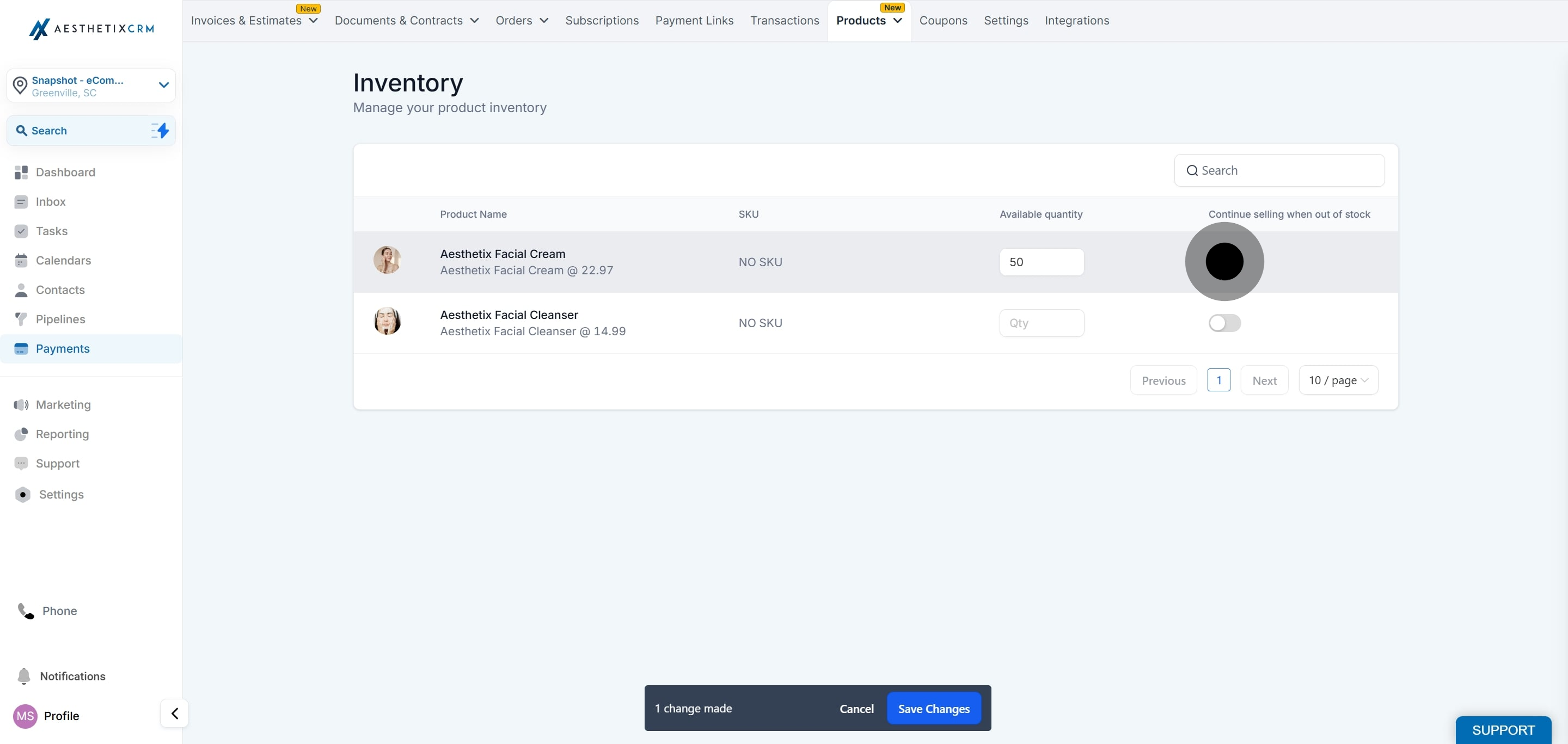Click the Previous page button
This screenshot has height=744, width=1568.
click(x=1163, y=380)
